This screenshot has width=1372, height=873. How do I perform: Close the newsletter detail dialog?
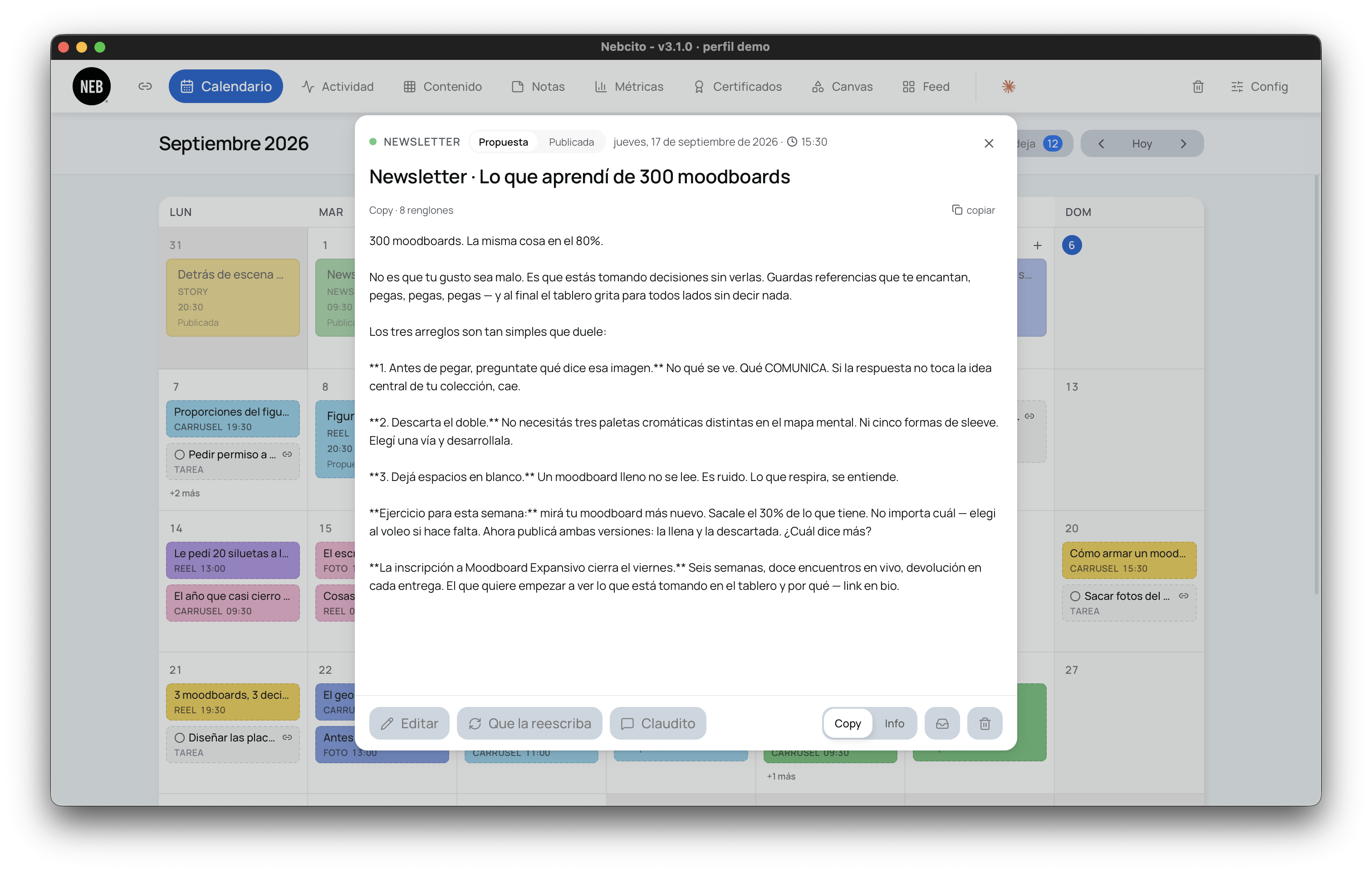989,143
